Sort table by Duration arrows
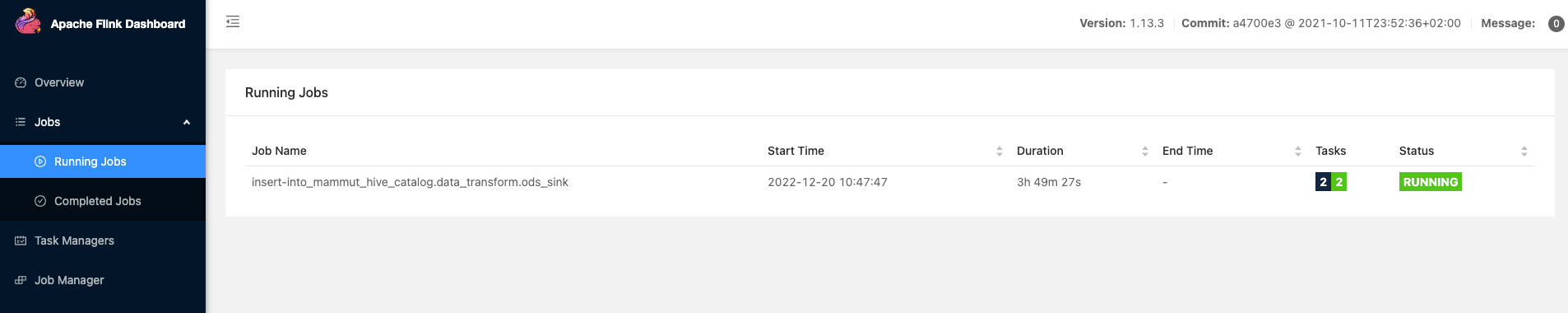1568x313 pixels. tap(1145, 151)
